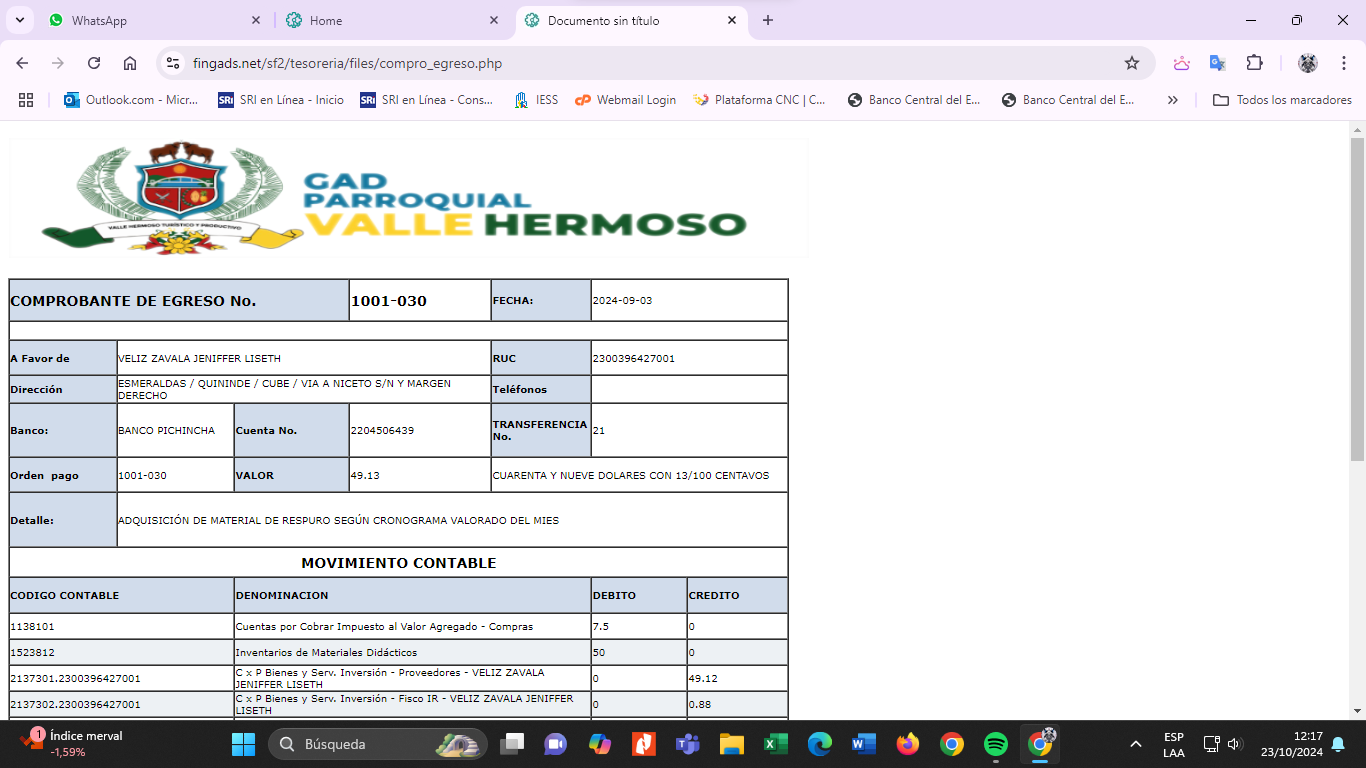Open the bookmarks apps grid icon
The image size is (1366, 768).
(x=26, y=100)
